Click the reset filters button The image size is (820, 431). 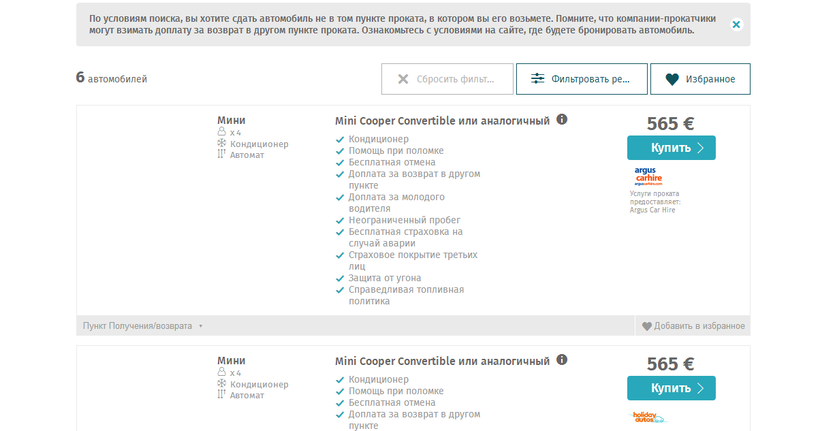tap(447, 79)
